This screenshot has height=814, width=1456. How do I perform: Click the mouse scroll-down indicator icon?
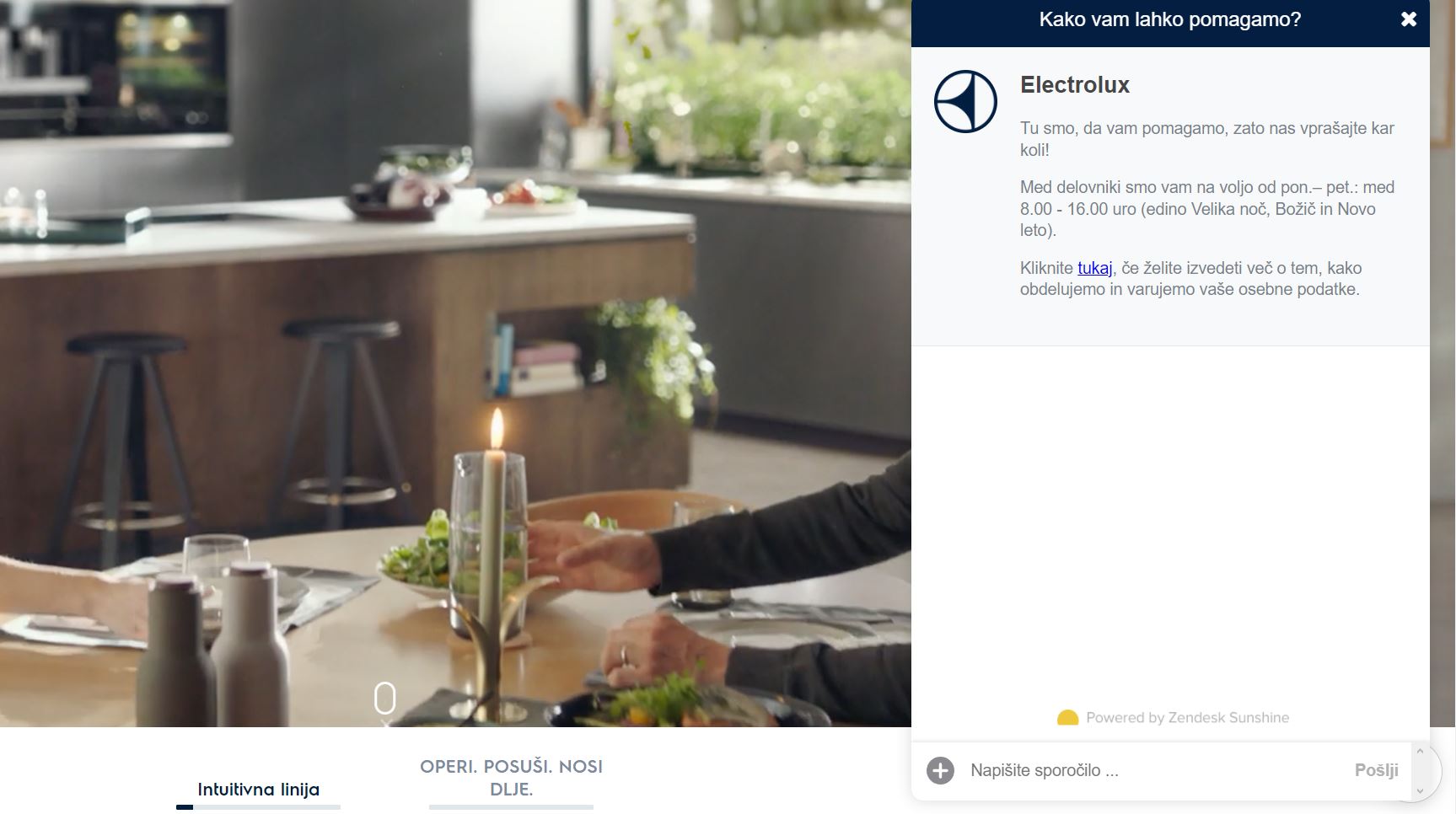pos(384,700)
